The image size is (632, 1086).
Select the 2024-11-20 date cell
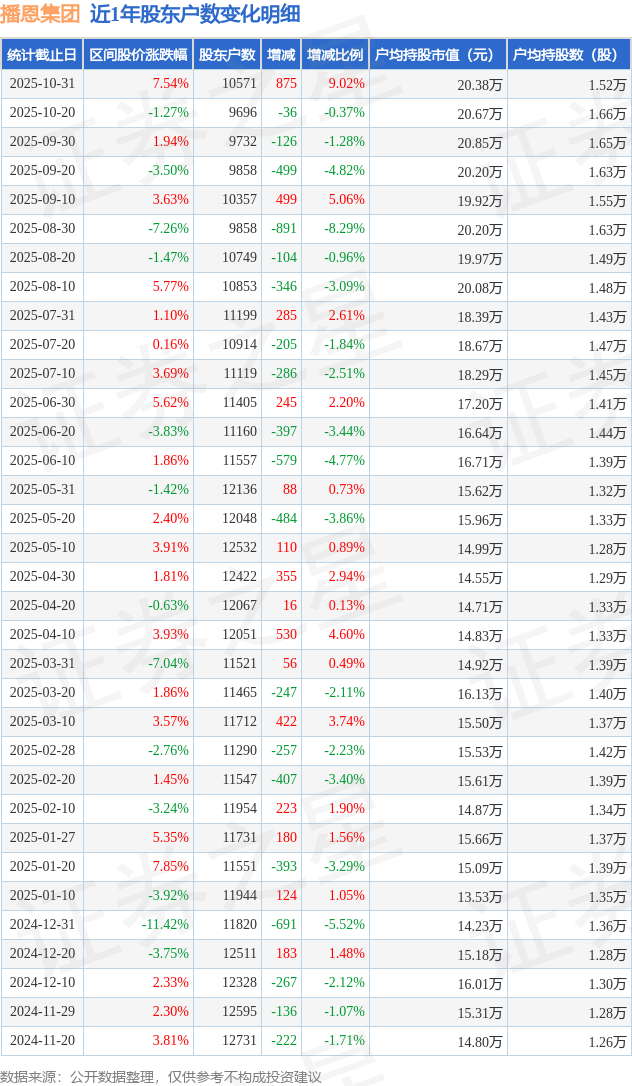(x=42, y=1041)
